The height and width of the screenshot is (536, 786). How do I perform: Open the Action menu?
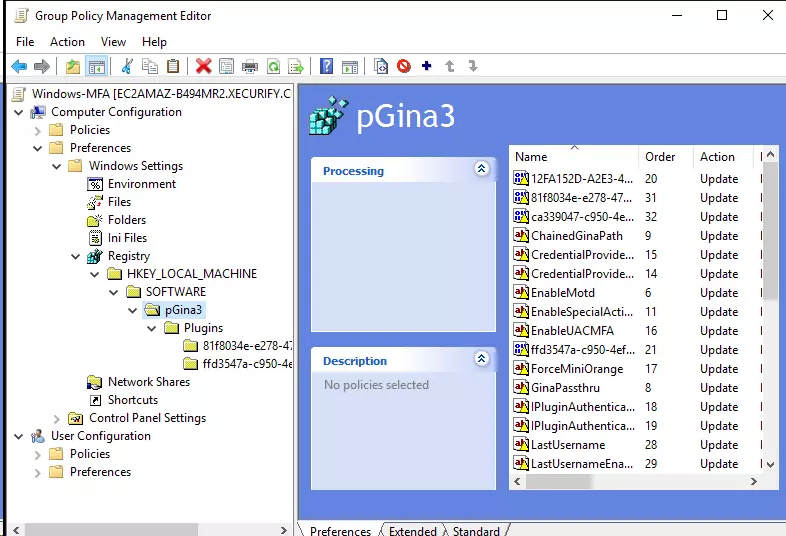point(67,42)
